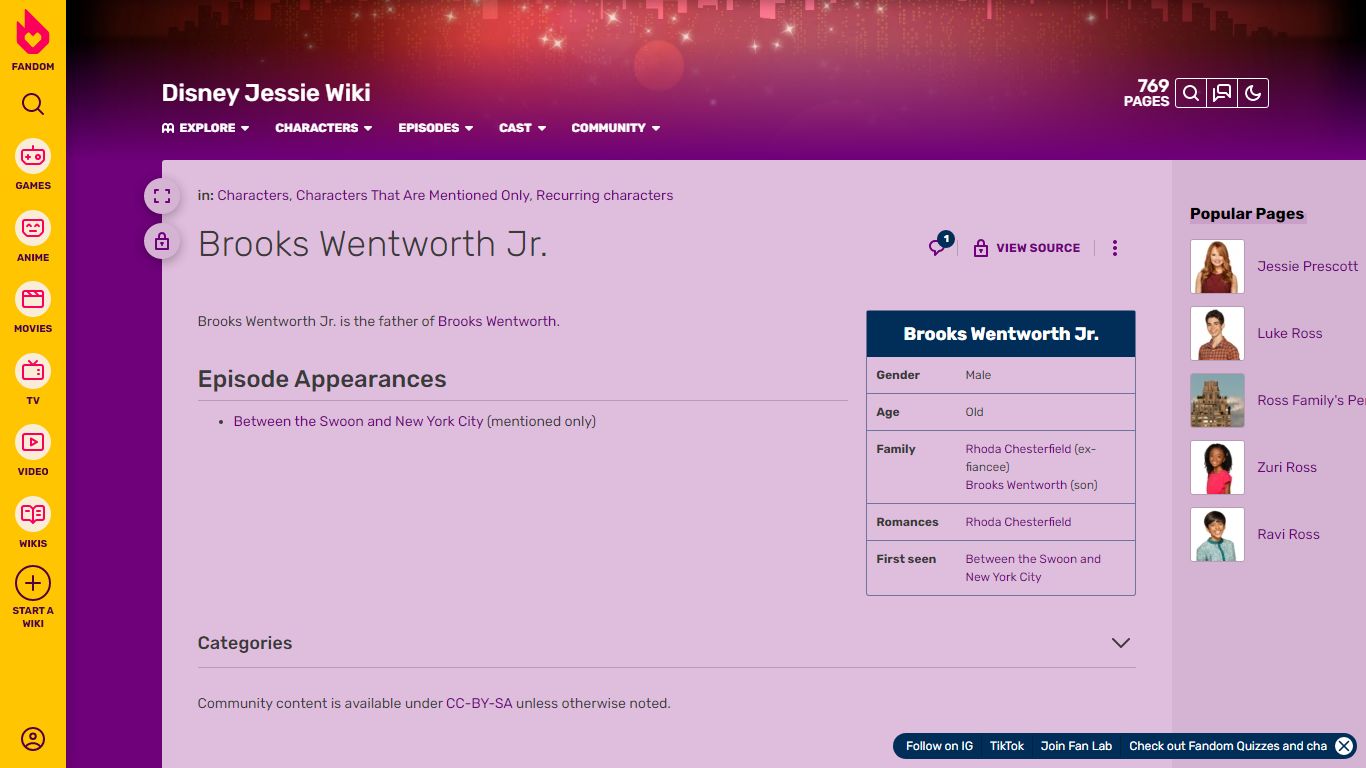The height and width of the screenshot is (768, 1366).
Task: Open Recurring characters category link
Action: [x=605, y=196]
